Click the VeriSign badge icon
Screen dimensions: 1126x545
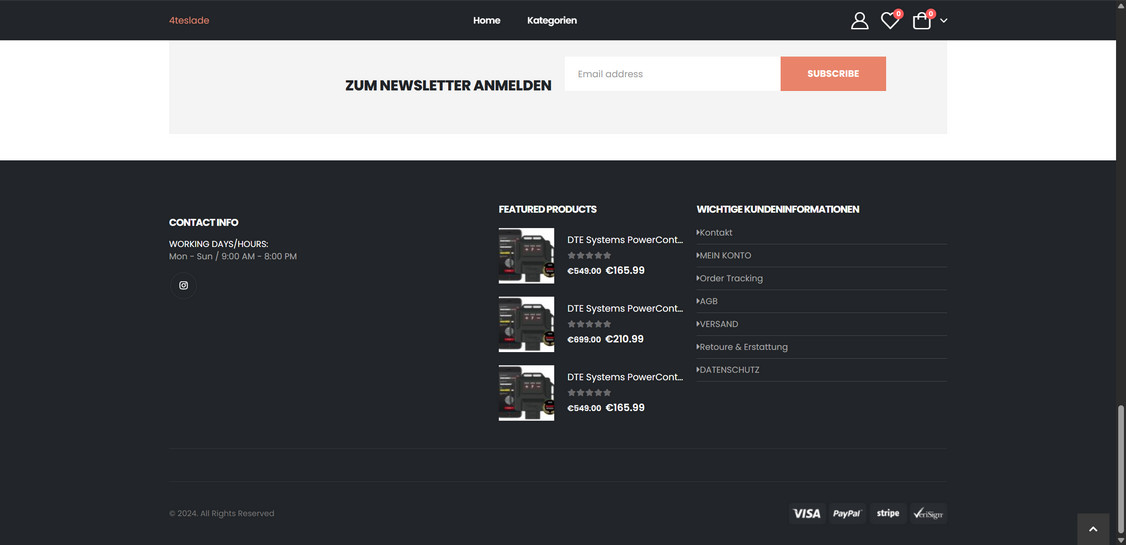pyautogui.click(x=929, y=513)
